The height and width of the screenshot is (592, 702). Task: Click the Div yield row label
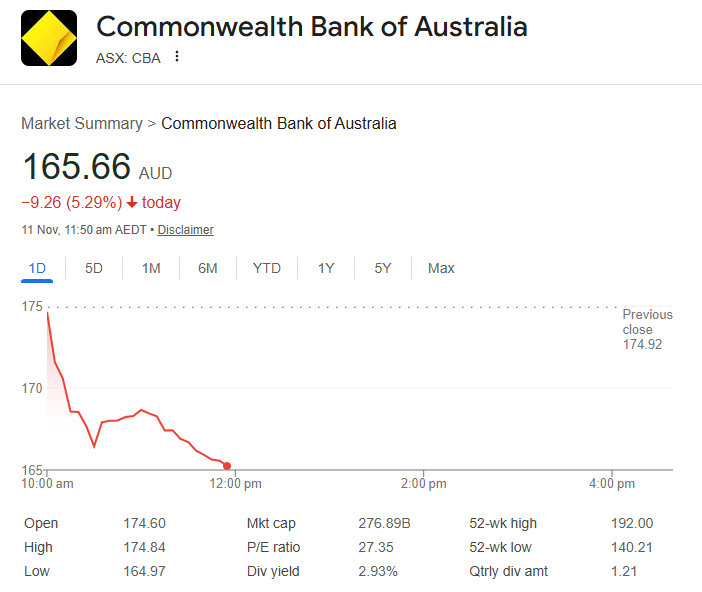(272, 571)
